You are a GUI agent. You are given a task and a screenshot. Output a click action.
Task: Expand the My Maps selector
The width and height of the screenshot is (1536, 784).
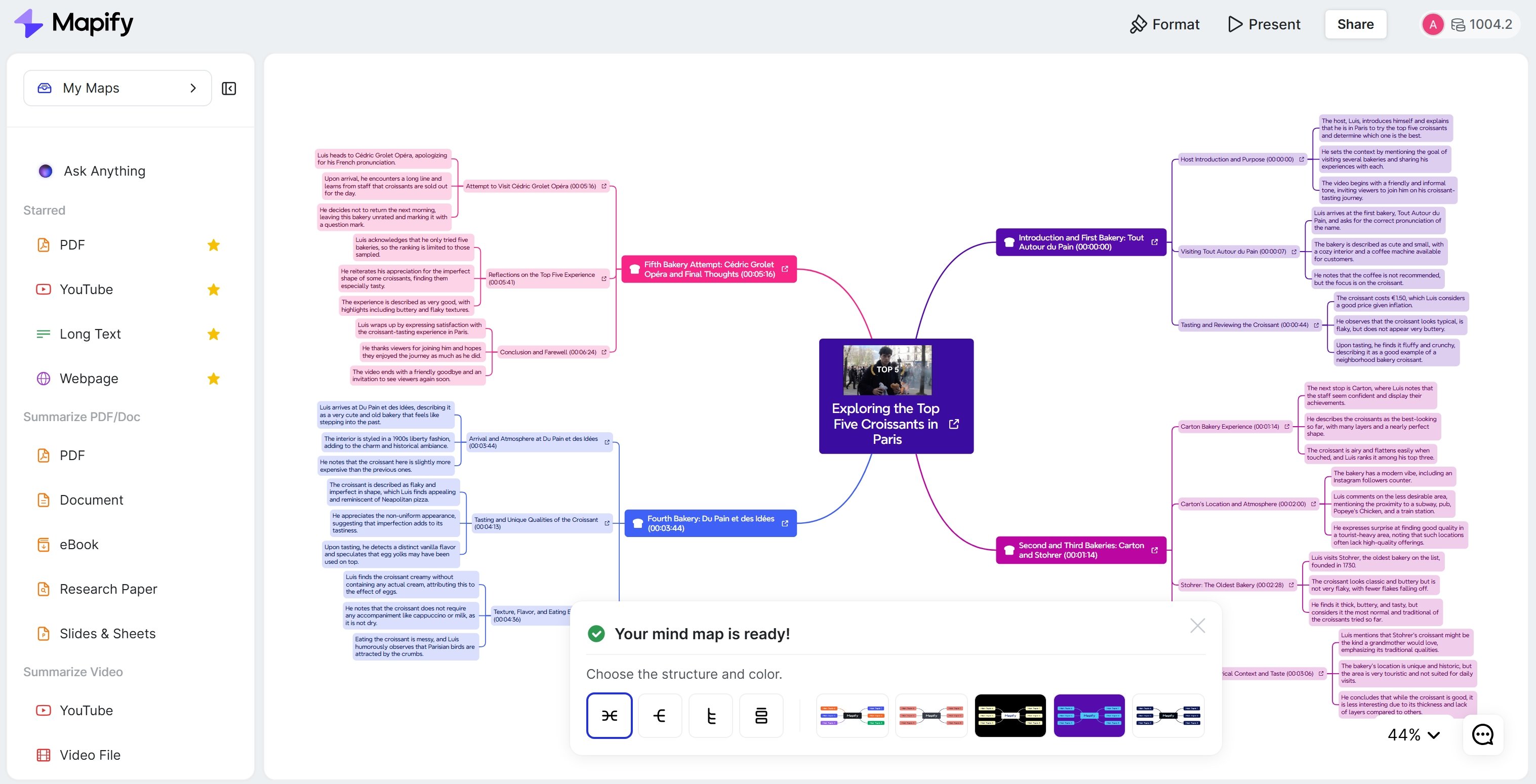(x=117, y=88)
